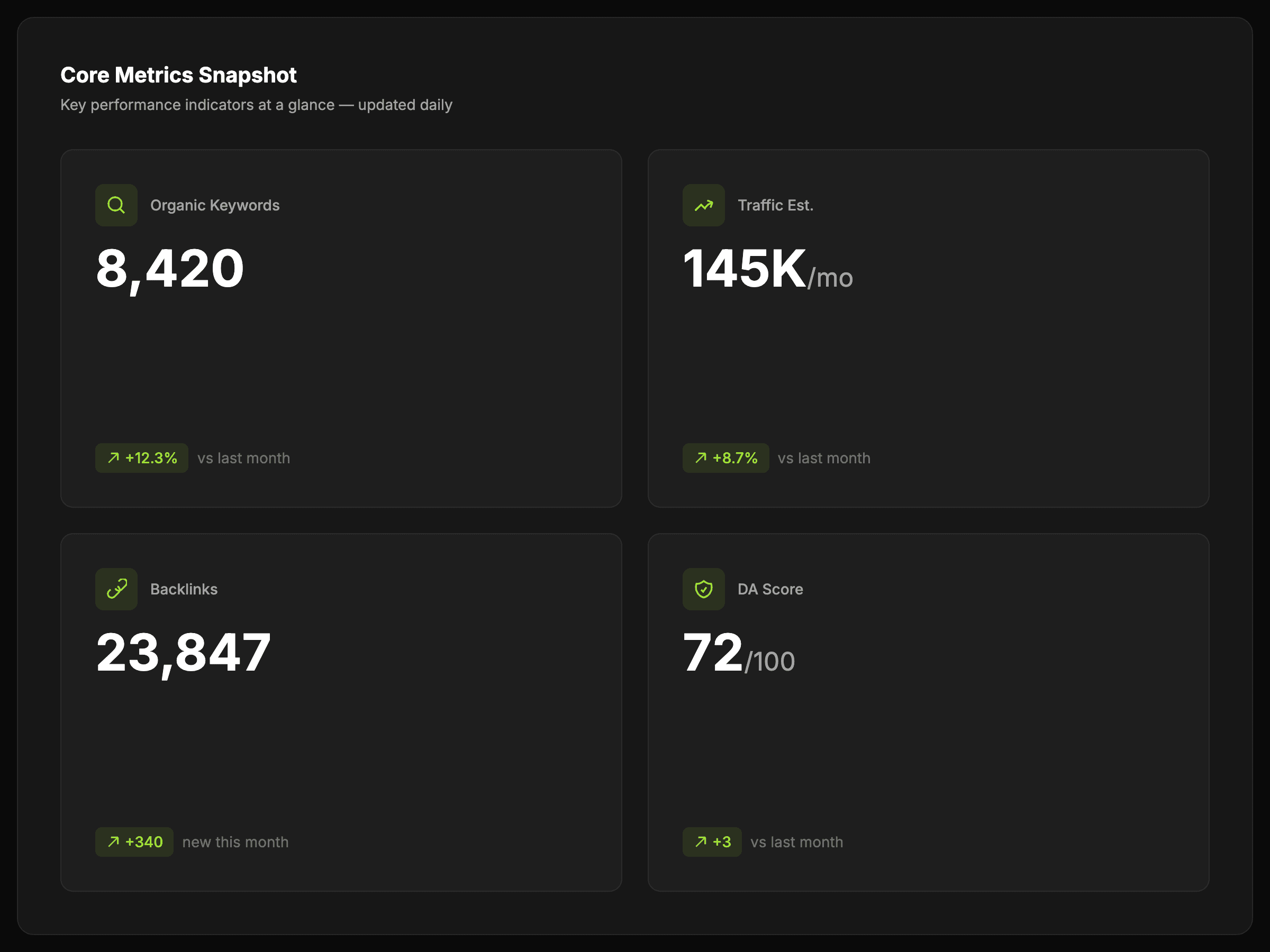Click the arrow in +3 badge
Screen dimensions: 1270x952
tap(701, 841)
